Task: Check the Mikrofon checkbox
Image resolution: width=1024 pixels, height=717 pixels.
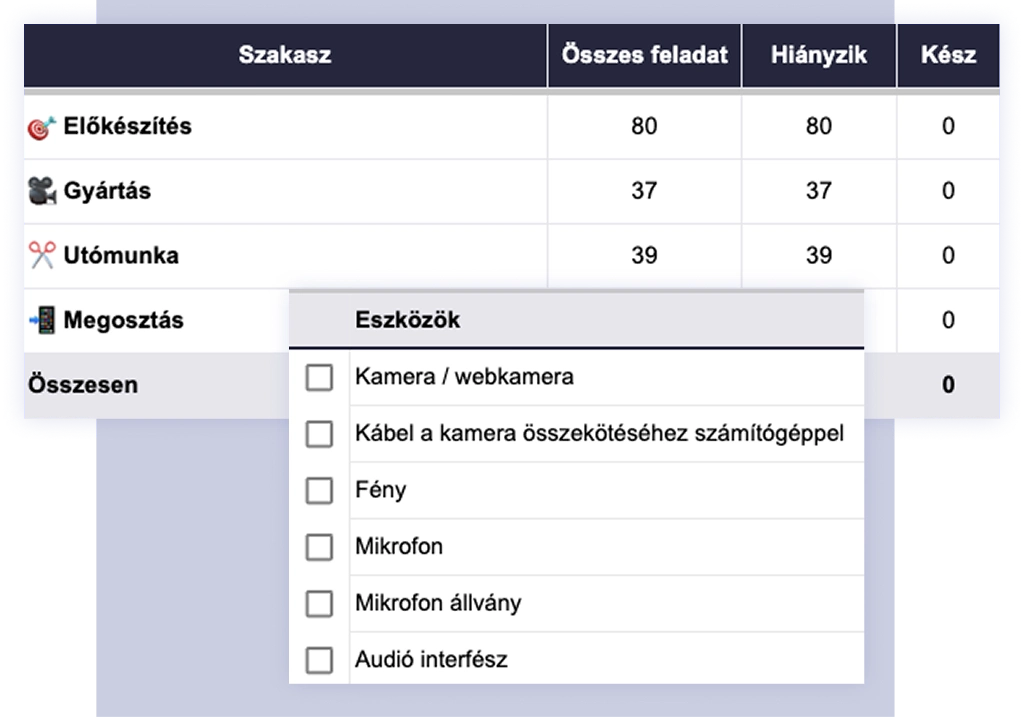Action: coord(319,547)
